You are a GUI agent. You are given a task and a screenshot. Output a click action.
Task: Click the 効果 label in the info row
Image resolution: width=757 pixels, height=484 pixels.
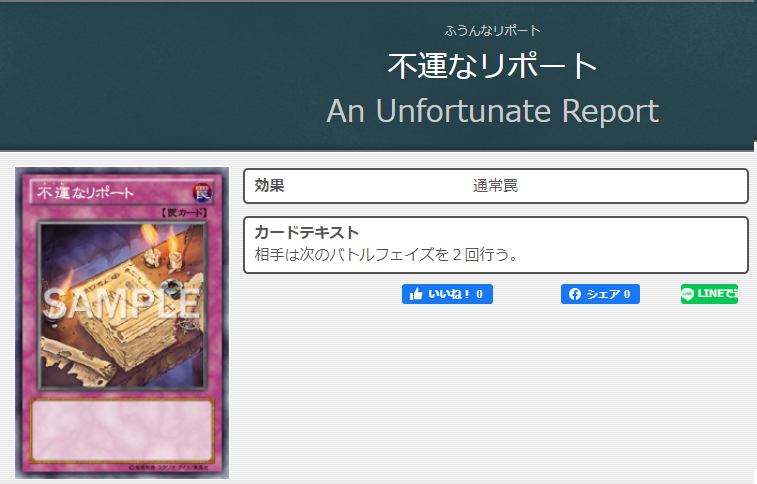(x=269, y=185)
